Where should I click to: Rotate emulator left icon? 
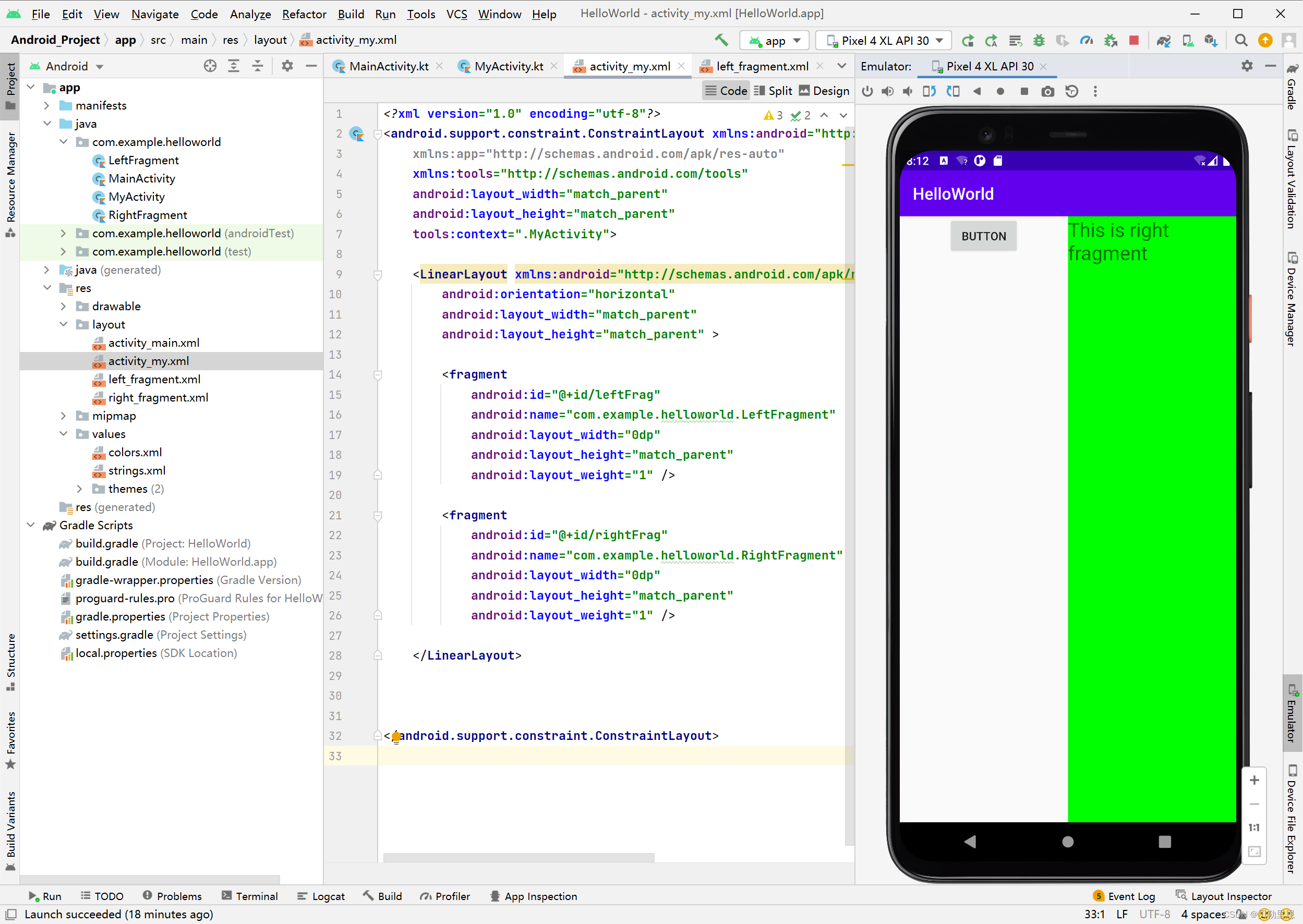pyautogui.click(x=929, y=91)
